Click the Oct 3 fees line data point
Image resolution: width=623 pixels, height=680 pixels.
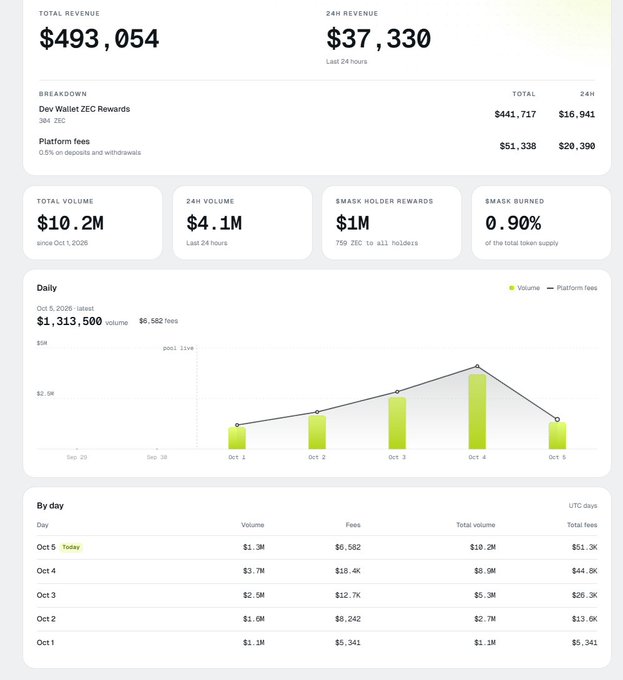pos(397,392)
